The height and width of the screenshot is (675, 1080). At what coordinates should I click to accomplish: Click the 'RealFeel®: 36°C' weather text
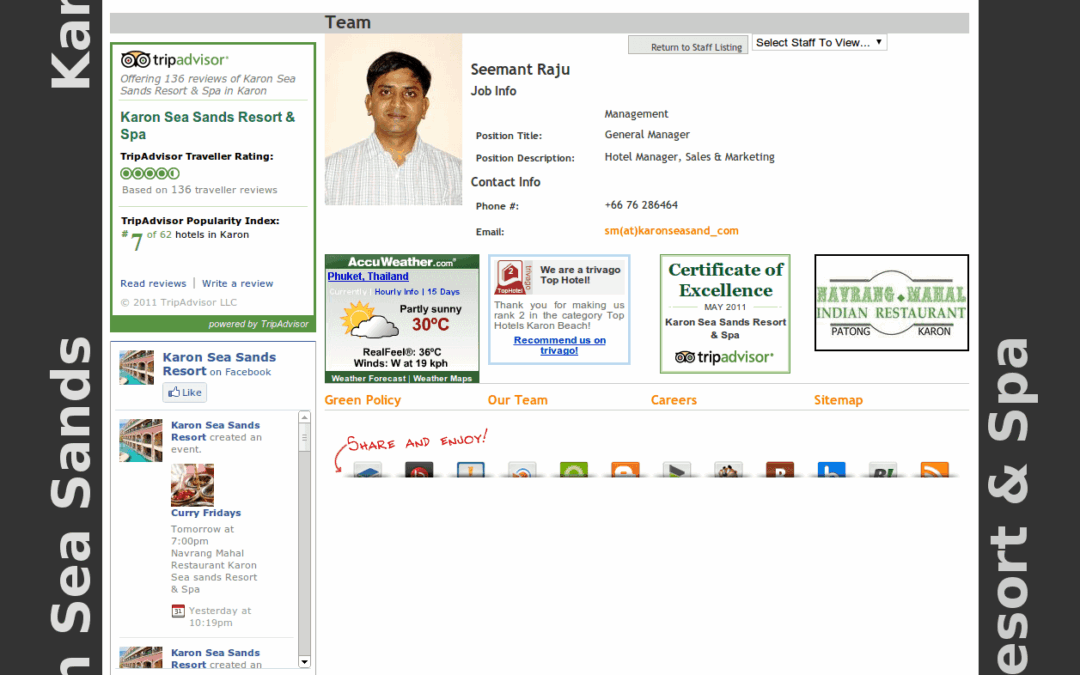402,352
